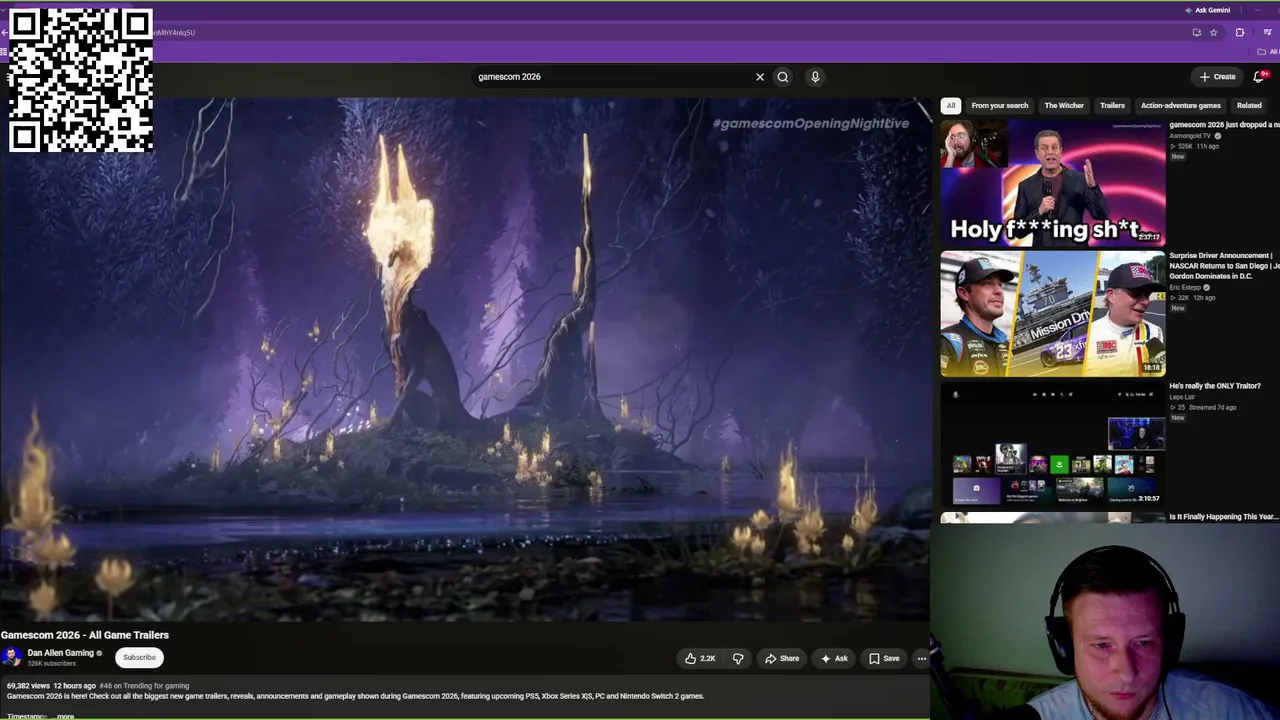Click the magnifier search button
Image resolution: width=1280 pixels, height=720 pixels.
783,77
